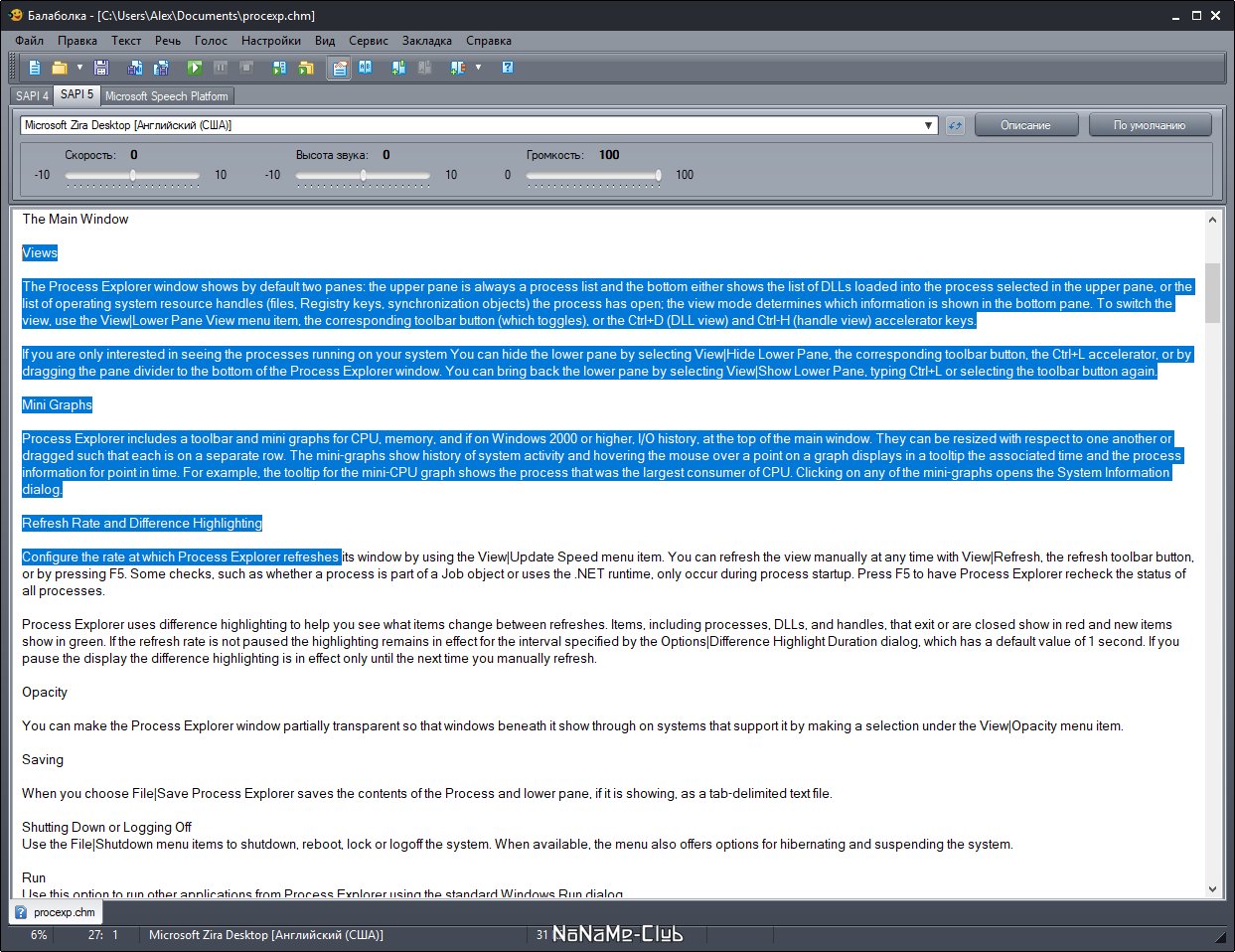Toggle the voice settings panel icon
This screenshot has width=1235, height=952.
coord(340,68)
